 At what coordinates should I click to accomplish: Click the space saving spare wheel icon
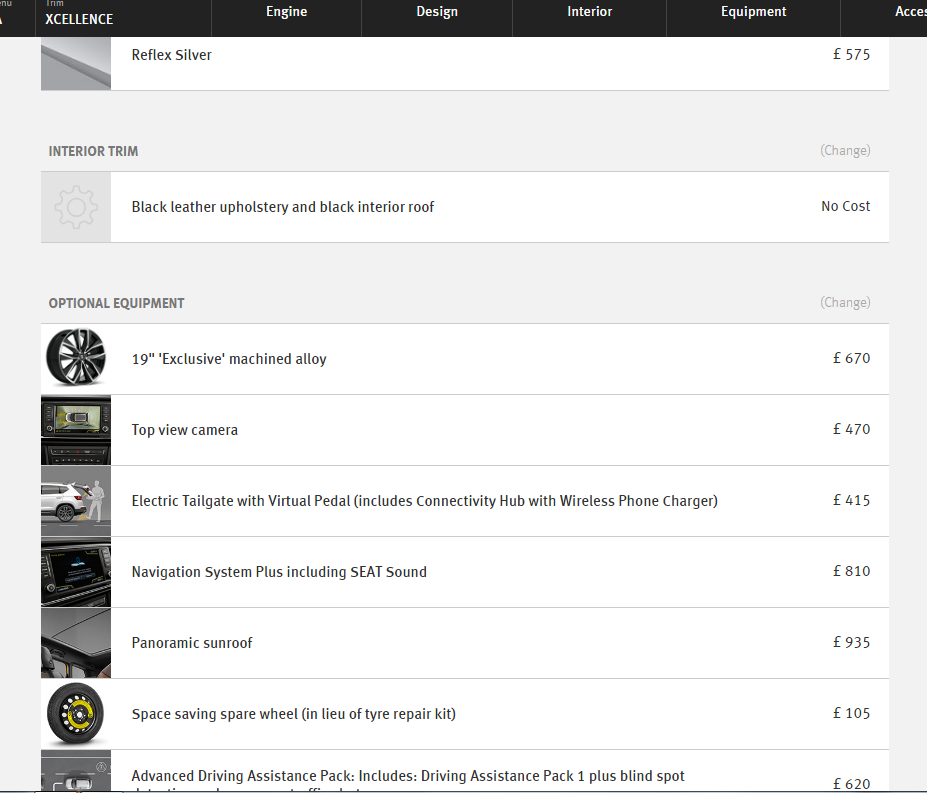(x=76, y=714)
